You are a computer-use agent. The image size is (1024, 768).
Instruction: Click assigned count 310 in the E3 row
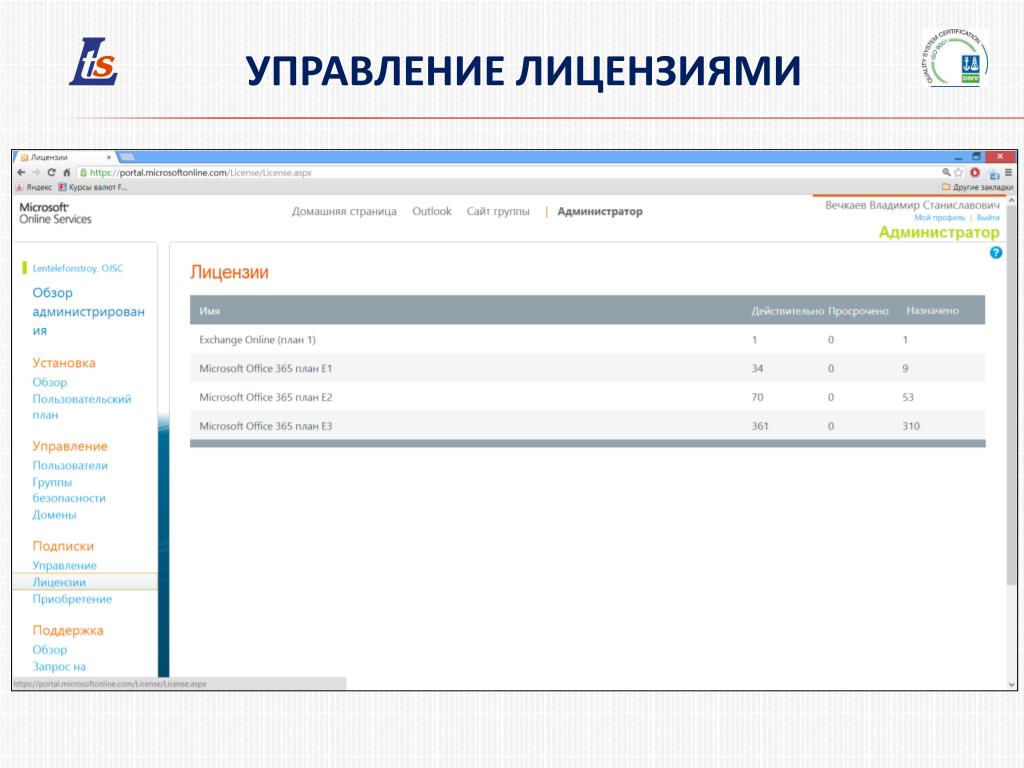click(x=911, y=426)
